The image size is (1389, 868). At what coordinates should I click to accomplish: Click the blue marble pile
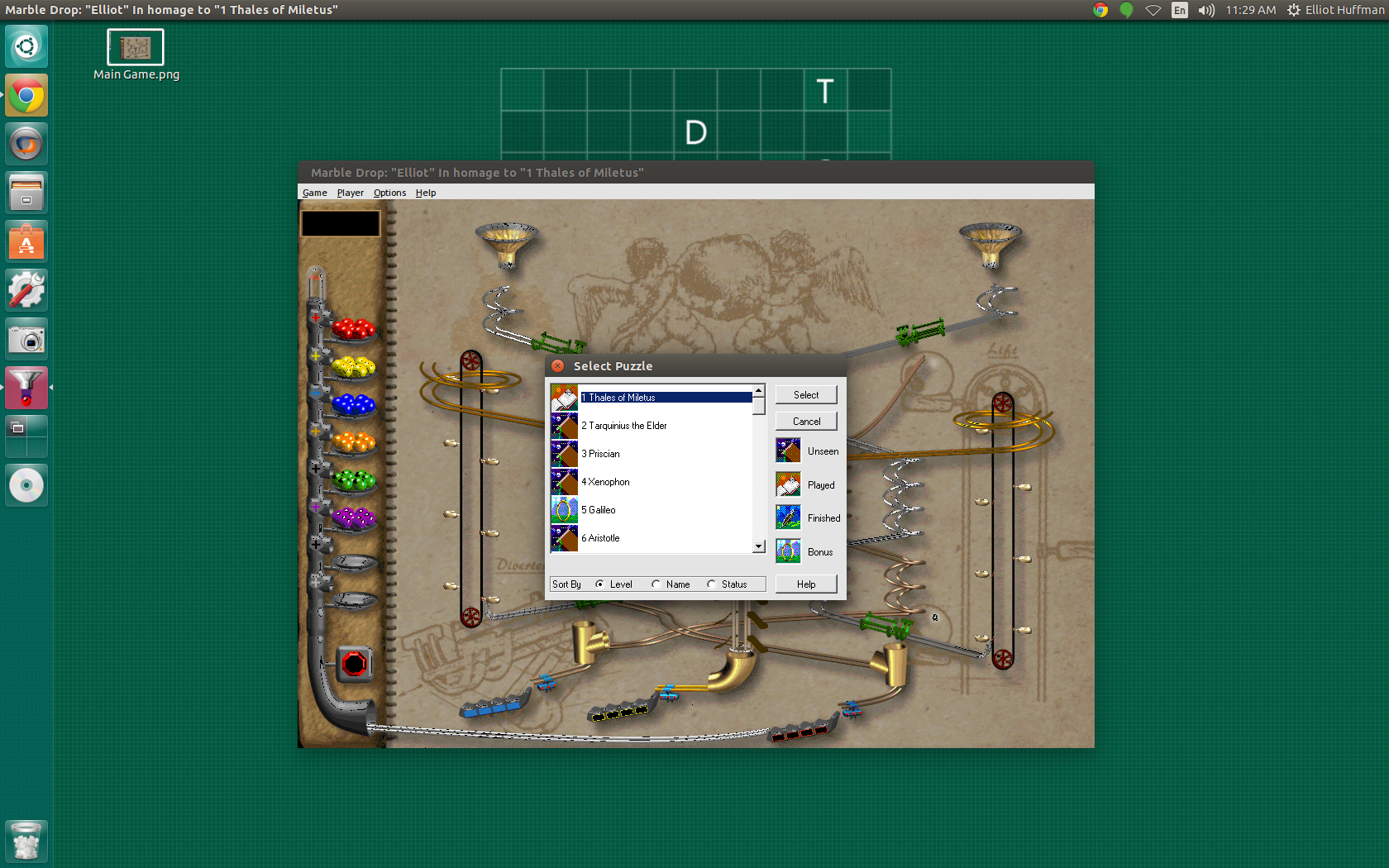(353, 404)
